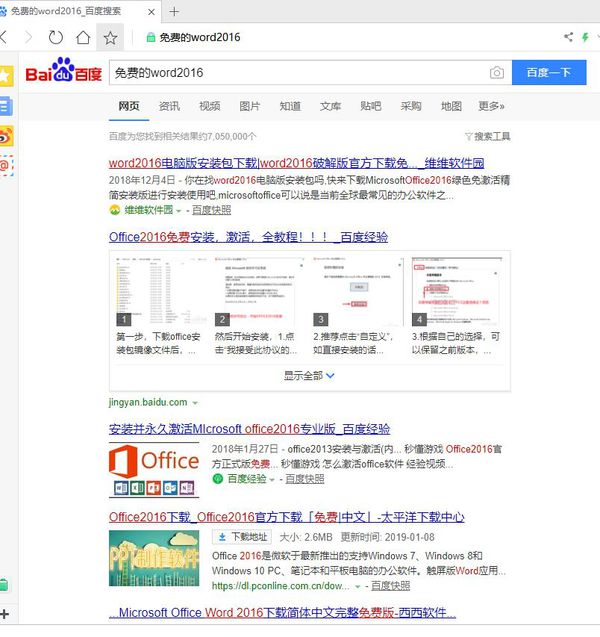This screenshot has height=637, width=600.
Task: Open Office2016下载 太平洋下载中心 link
Action: pyautogui.click(x=287, y=517)
